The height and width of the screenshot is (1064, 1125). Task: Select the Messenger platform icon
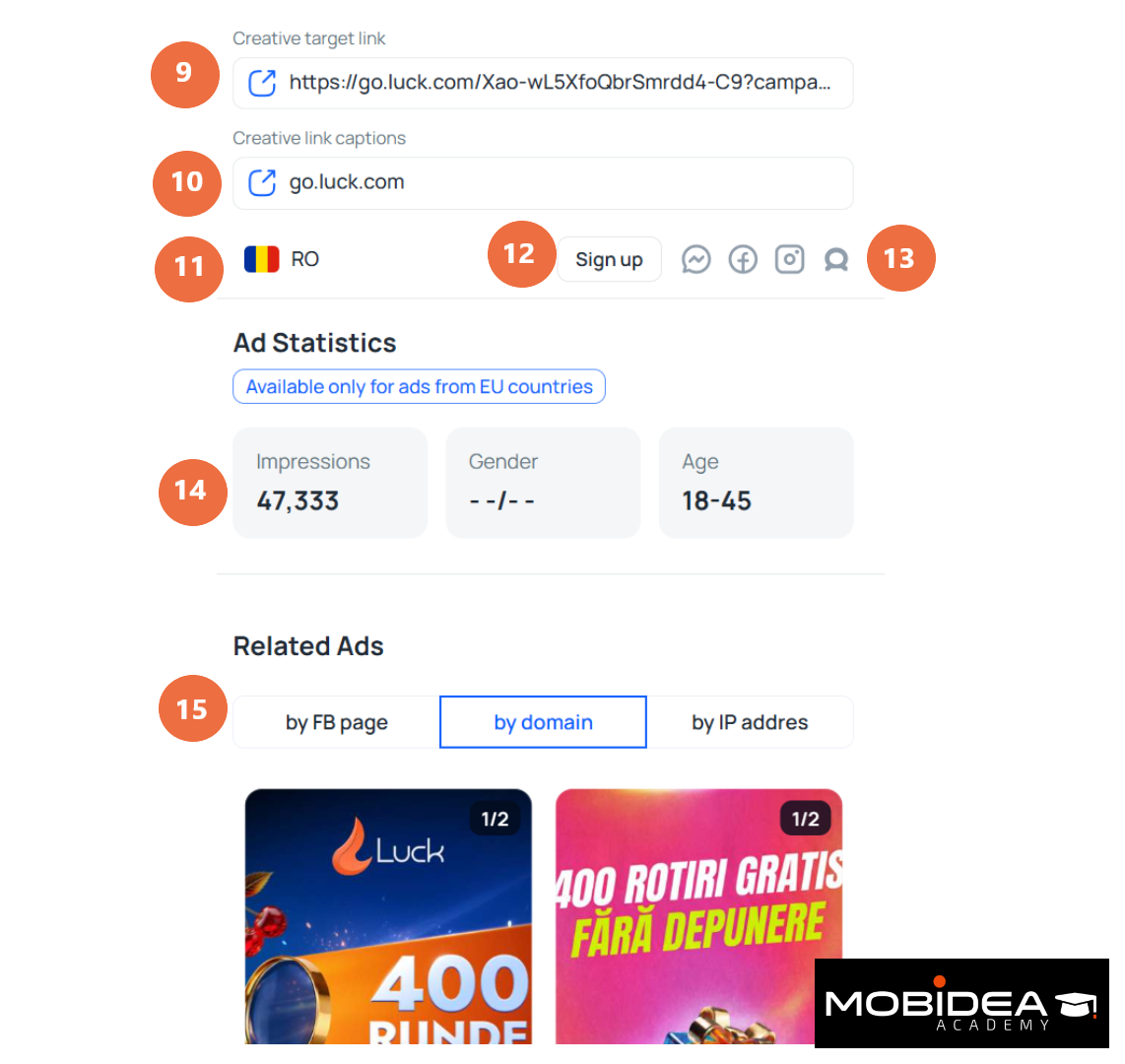pos(695,259)
